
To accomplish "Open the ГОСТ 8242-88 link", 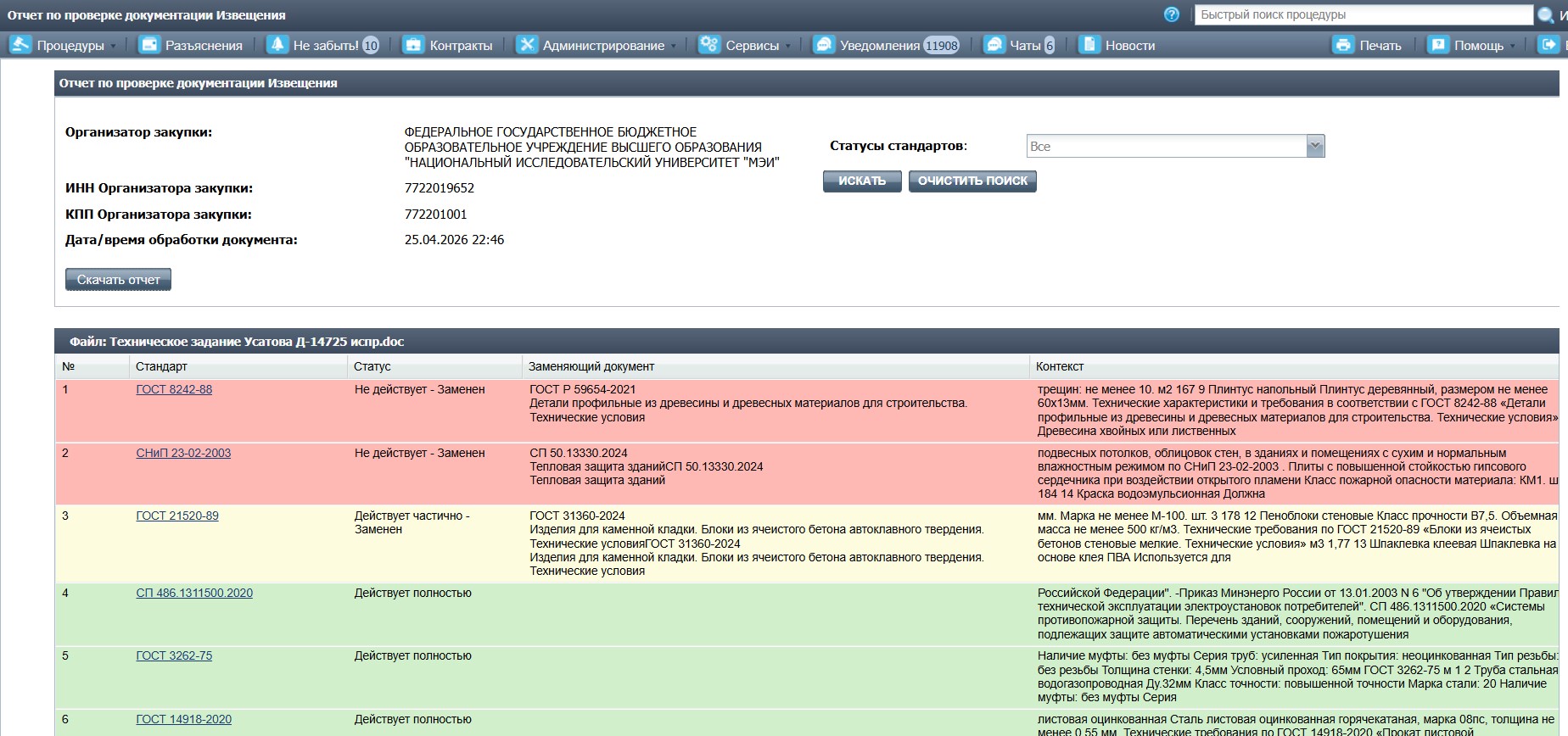I will [x=174, y=389].
